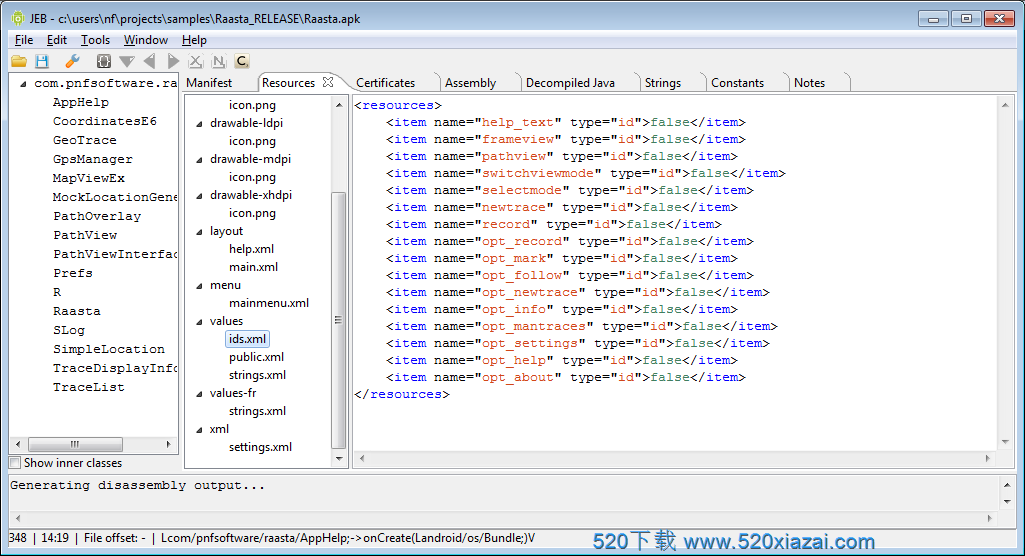Collapse the layout folder
This screenshot has width=1025, height=556.
click(x=199, y=231)
